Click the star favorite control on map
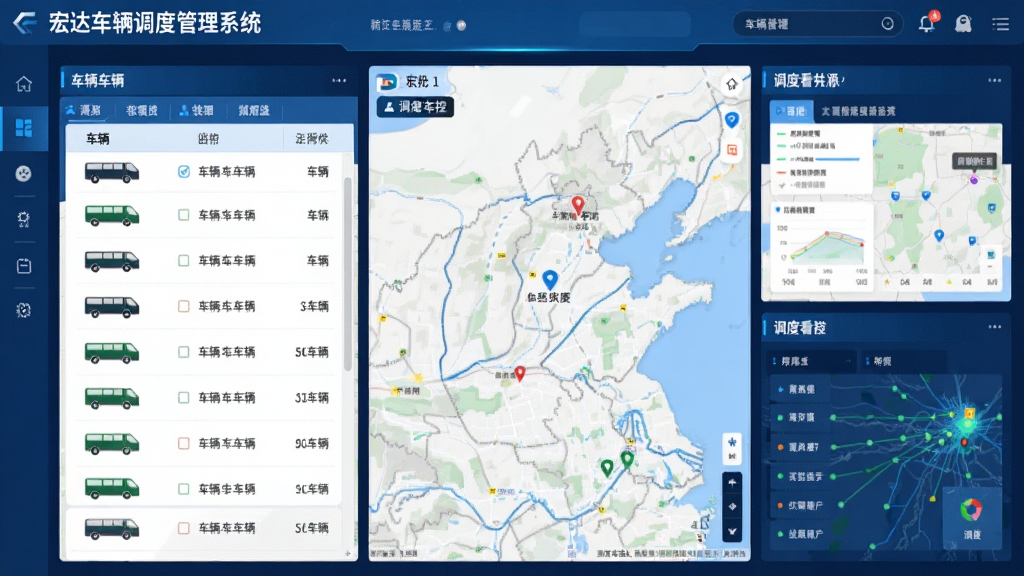 pos(732,442)
